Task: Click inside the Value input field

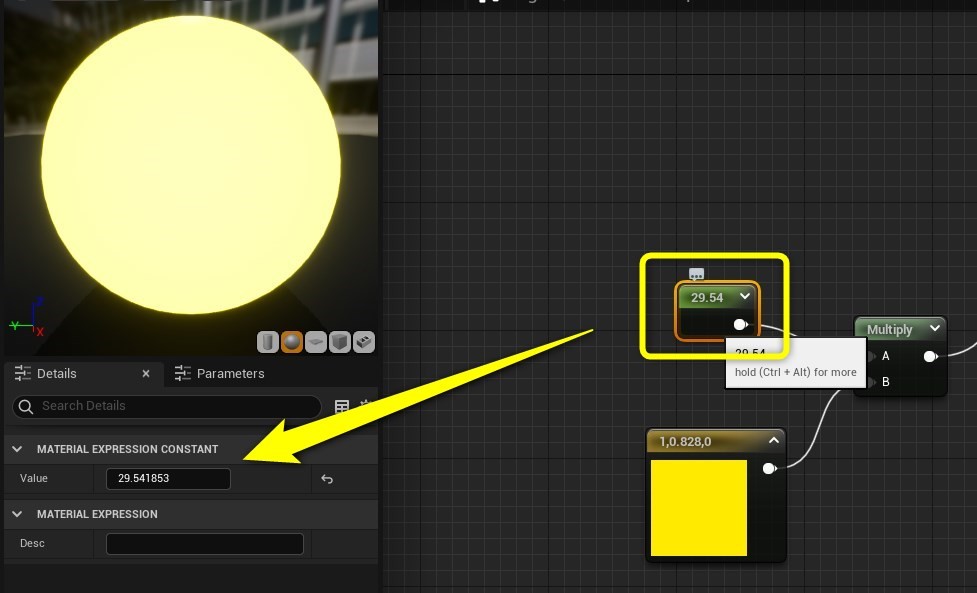Action: (x=168, y=478)
